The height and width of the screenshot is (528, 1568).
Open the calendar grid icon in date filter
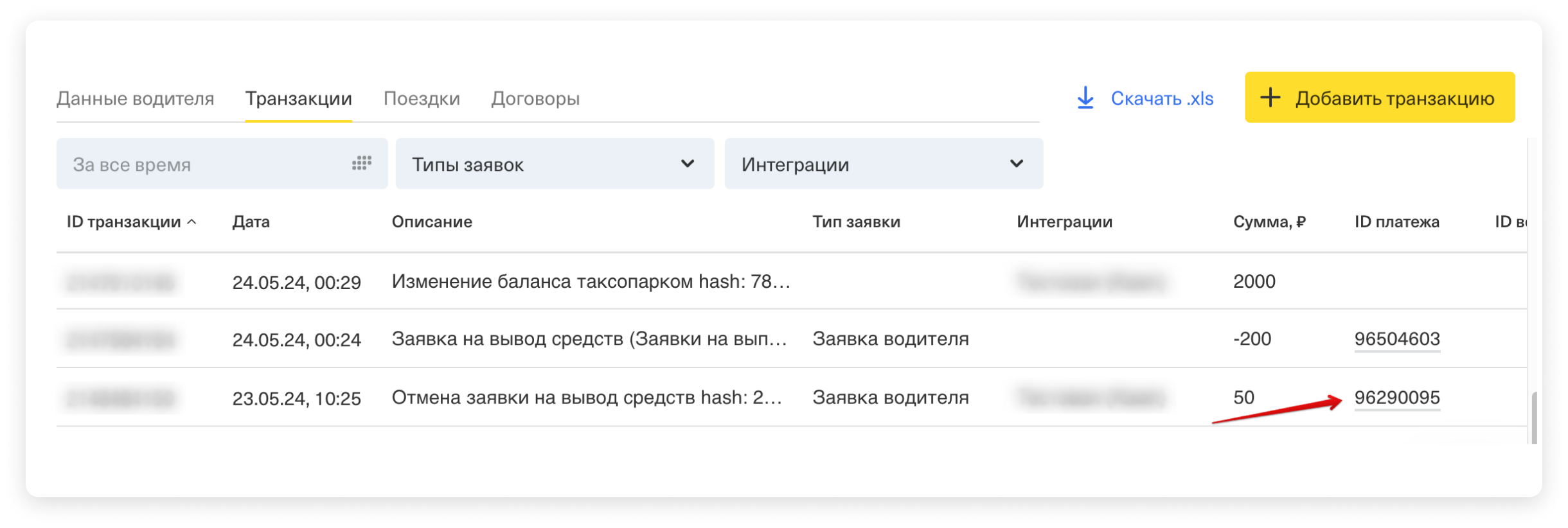click(362, 163)
